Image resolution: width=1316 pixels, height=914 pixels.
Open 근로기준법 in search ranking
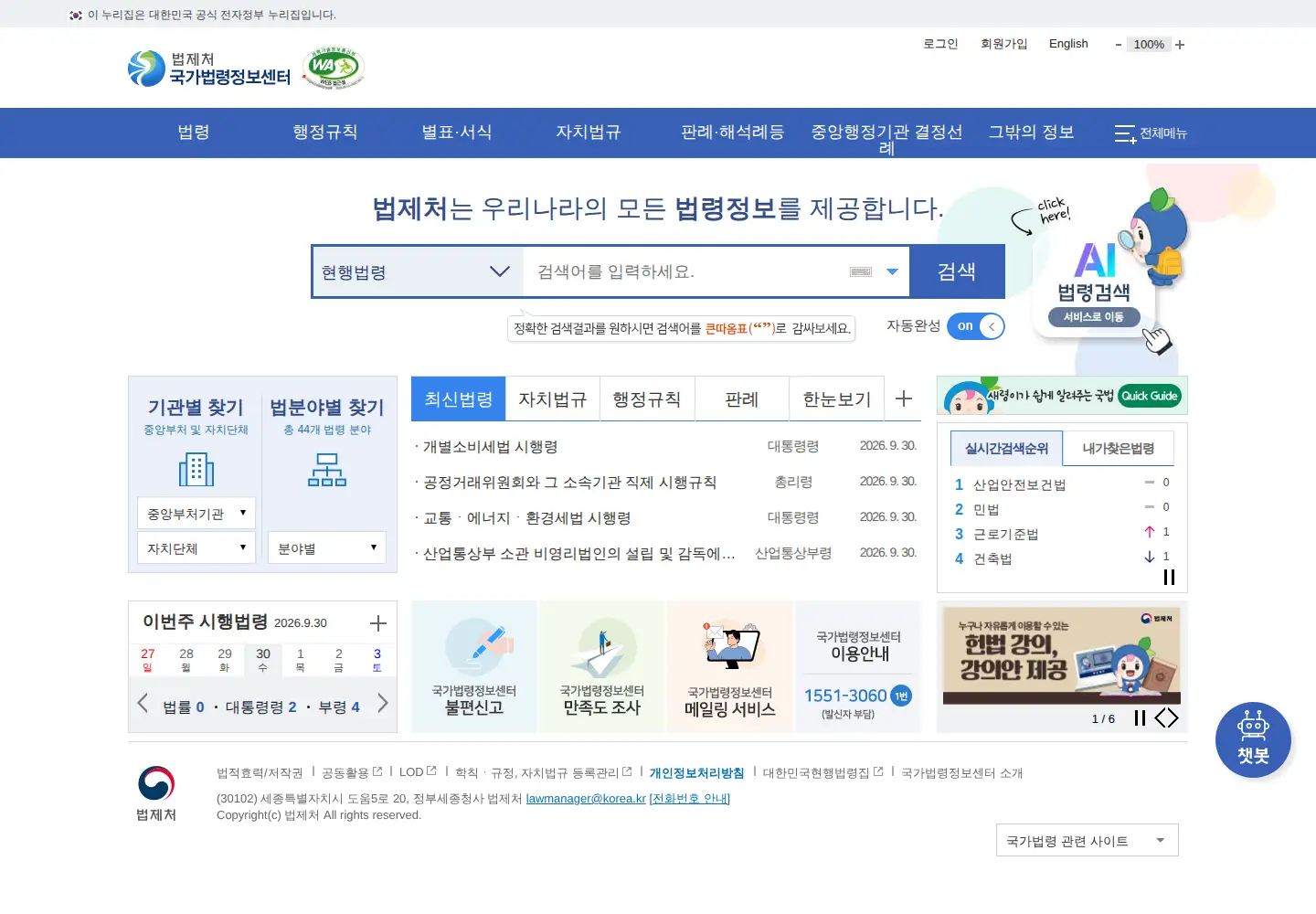(1006, 535)
